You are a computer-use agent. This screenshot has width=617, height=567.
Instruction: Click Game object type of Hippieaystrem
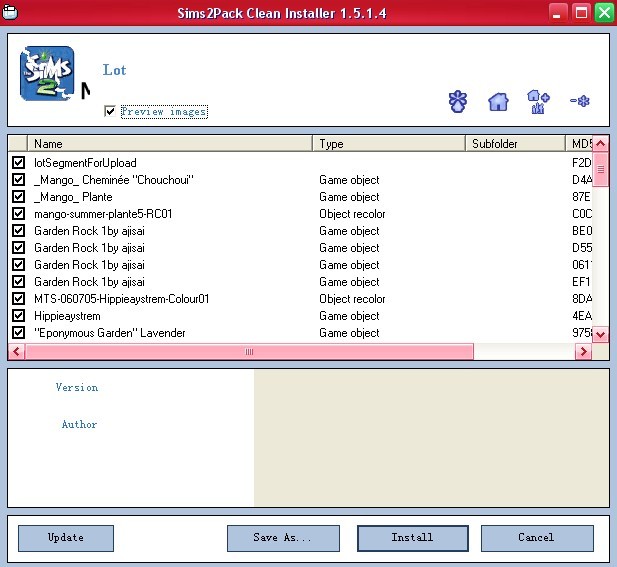tap(349, 316)
